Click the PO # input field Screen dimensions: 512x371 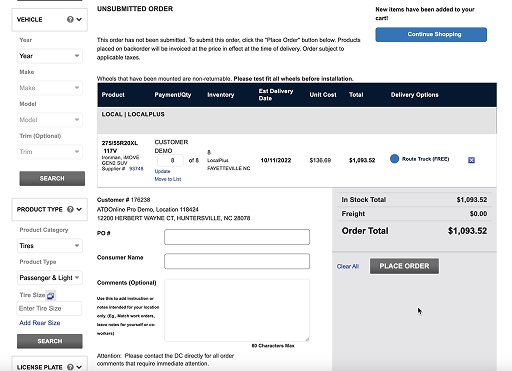point(237,237)
